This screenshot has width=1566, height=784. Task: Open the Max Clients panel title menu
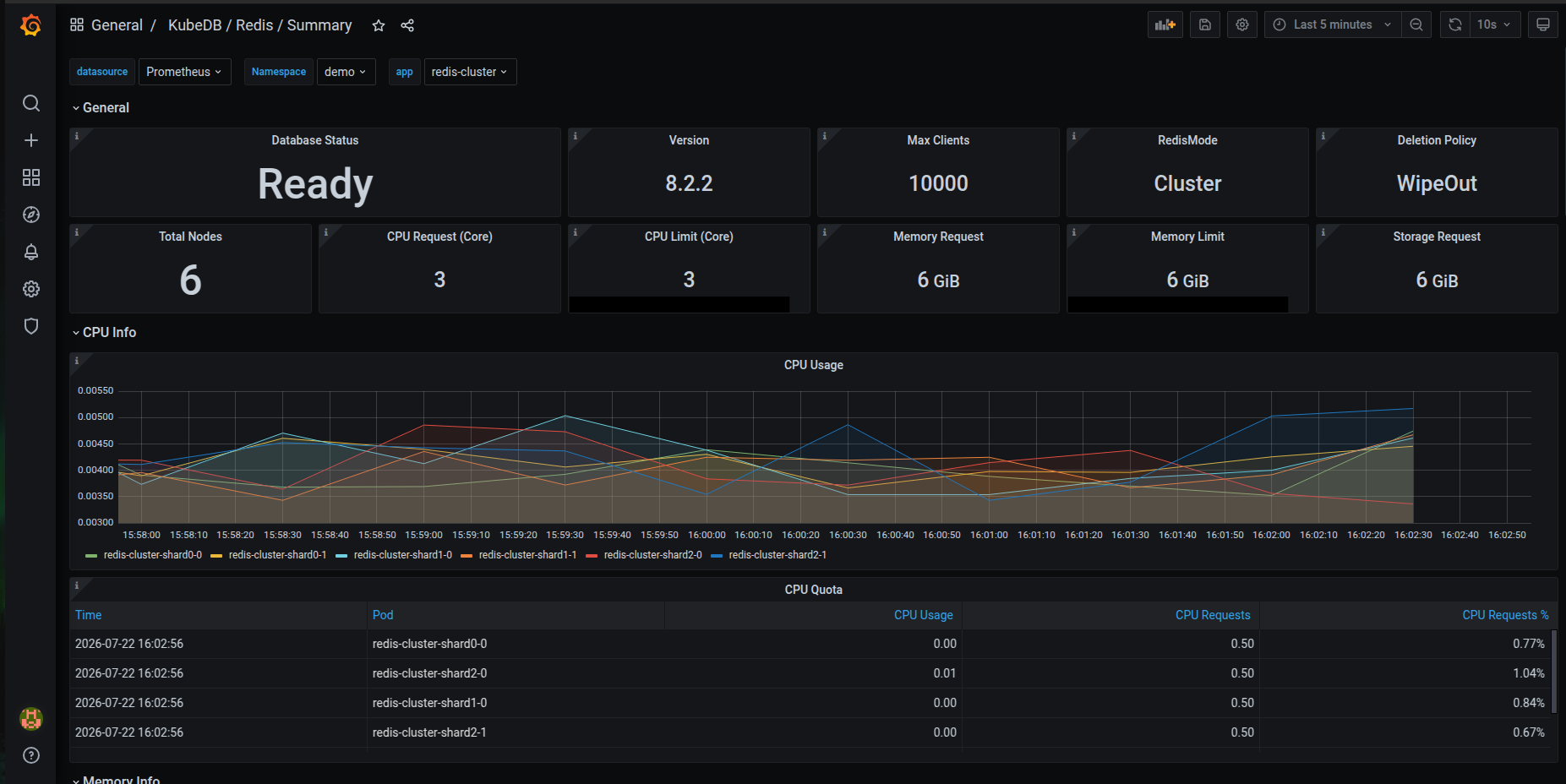click(x=938, y=140)
